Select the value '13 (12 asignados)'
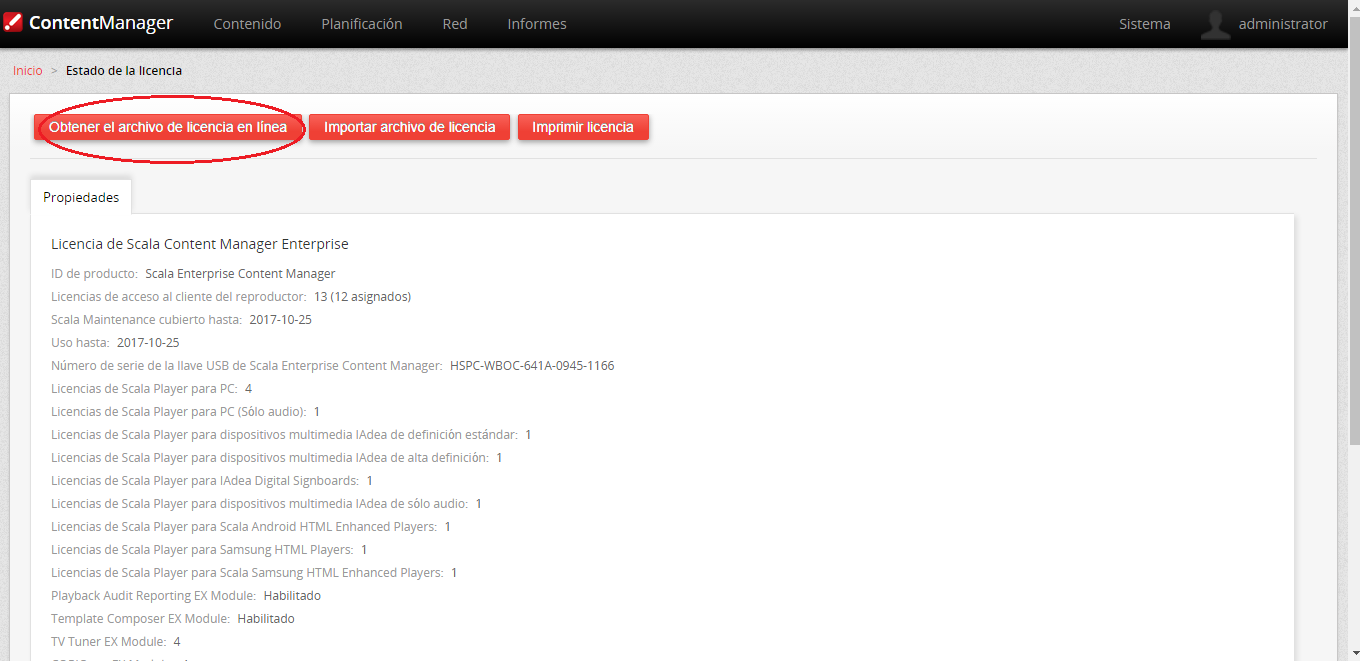Viewport: 1360px width, 661px height. click(362, 297)
